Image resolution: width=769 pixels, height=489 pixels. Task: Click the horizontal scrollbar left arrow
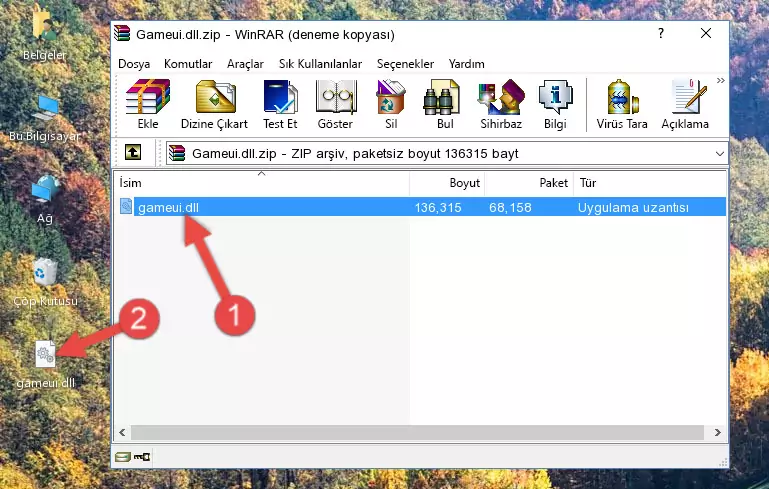122,433
